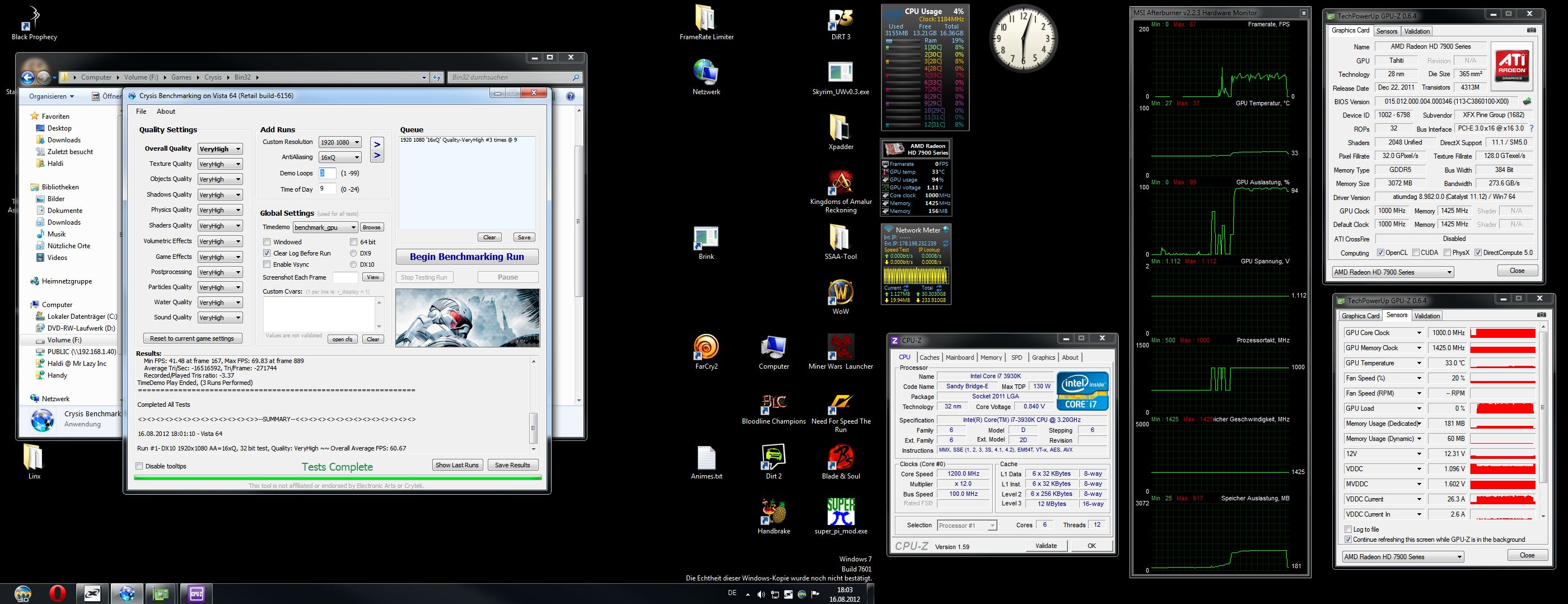
Task: Click Browse next to Timedemo
Action: pyautogui.click(x=371, y=227)
